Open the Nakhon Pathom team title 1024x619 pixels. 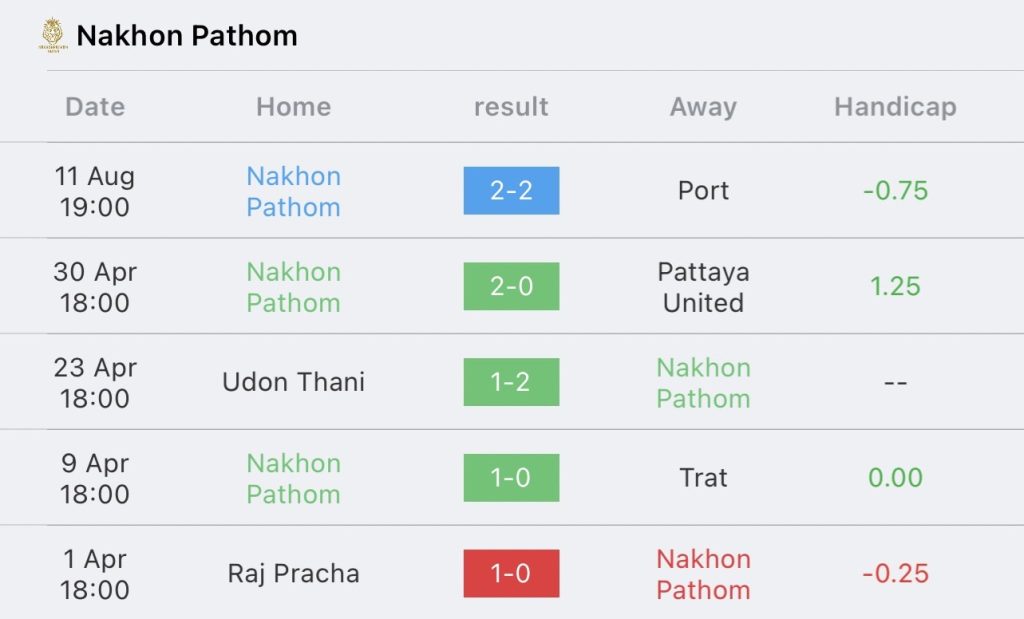click(x=187, y=35)
